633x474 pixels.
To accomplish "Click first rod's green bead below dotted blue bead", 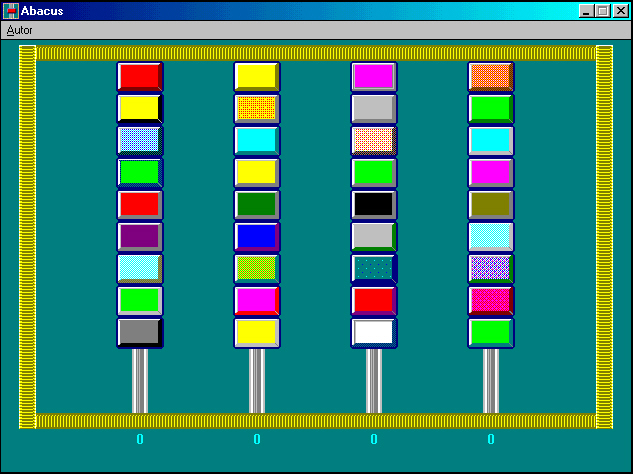I will click(140, 173).
